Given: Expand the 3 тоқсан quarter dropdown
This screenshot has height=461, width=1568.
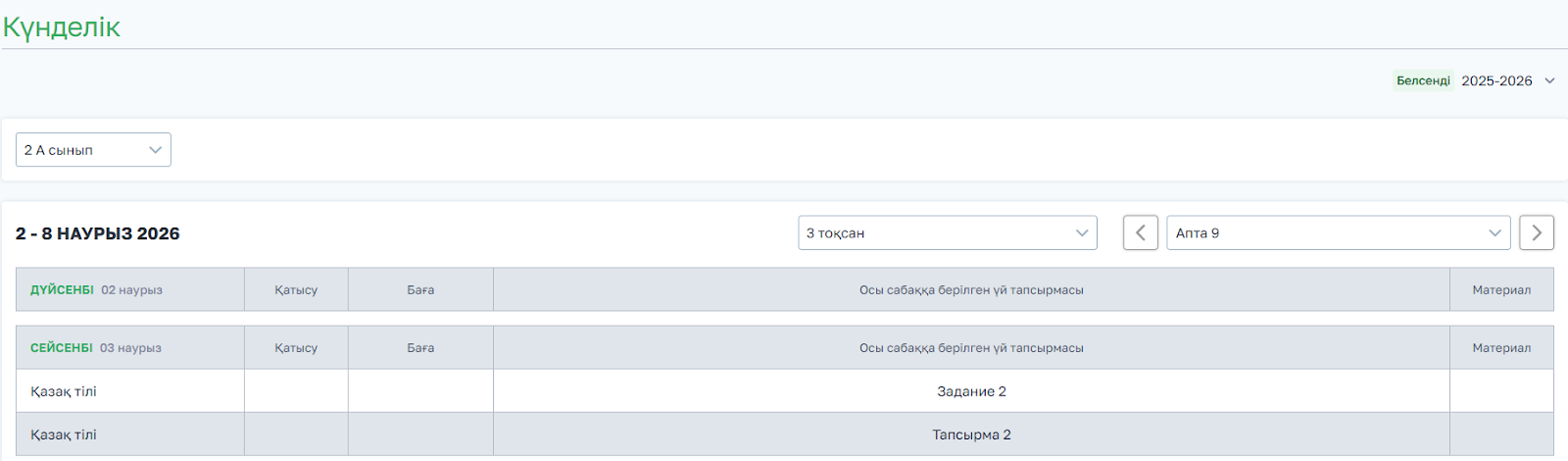Looking at the screenshot, I should pos(947,232).
